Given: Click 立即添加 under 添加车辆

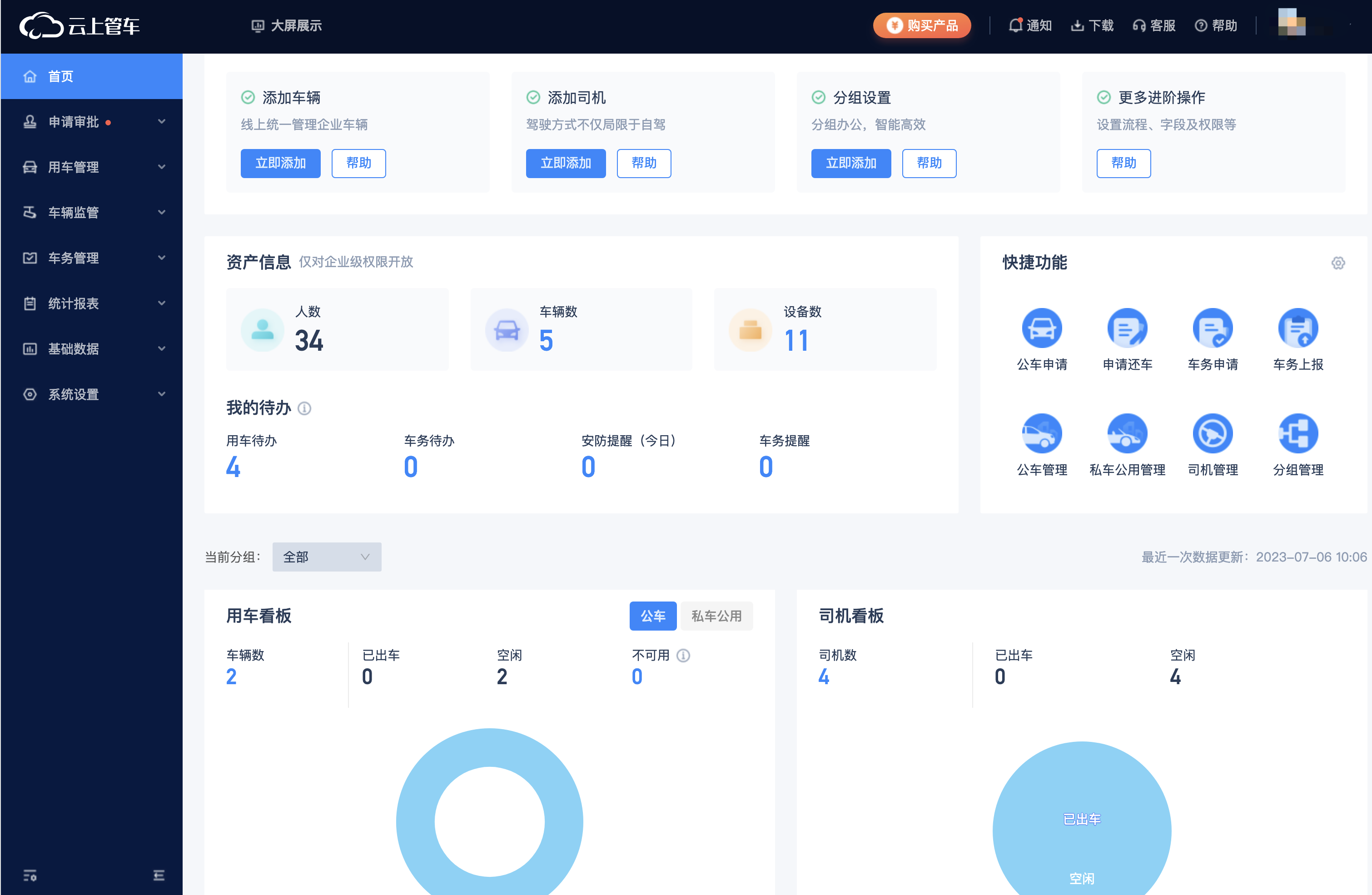Looking at the screenshot, I should 281,163.
